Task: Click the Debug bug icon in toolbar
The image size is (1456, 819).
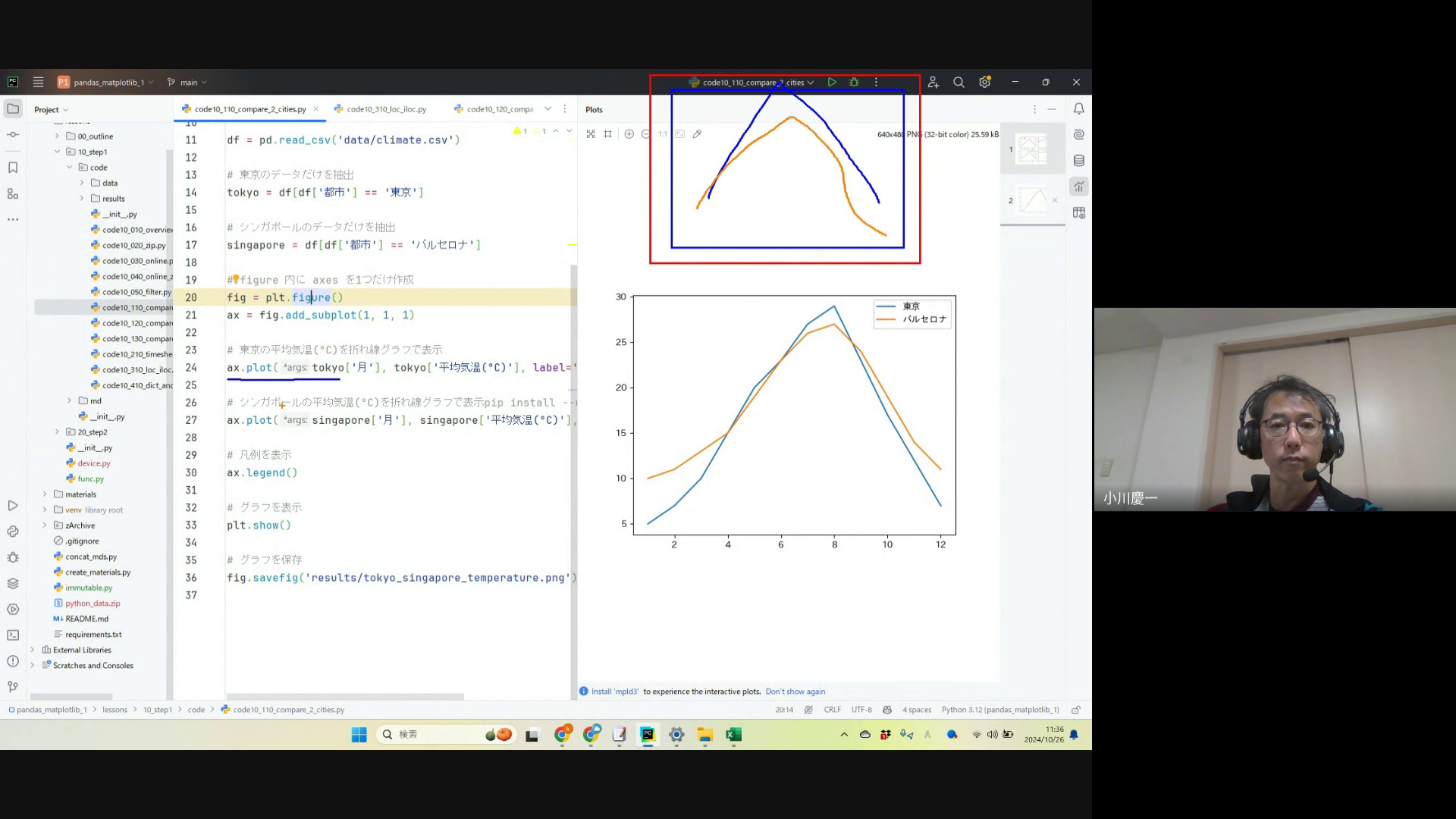Action: tap(854, 82)
